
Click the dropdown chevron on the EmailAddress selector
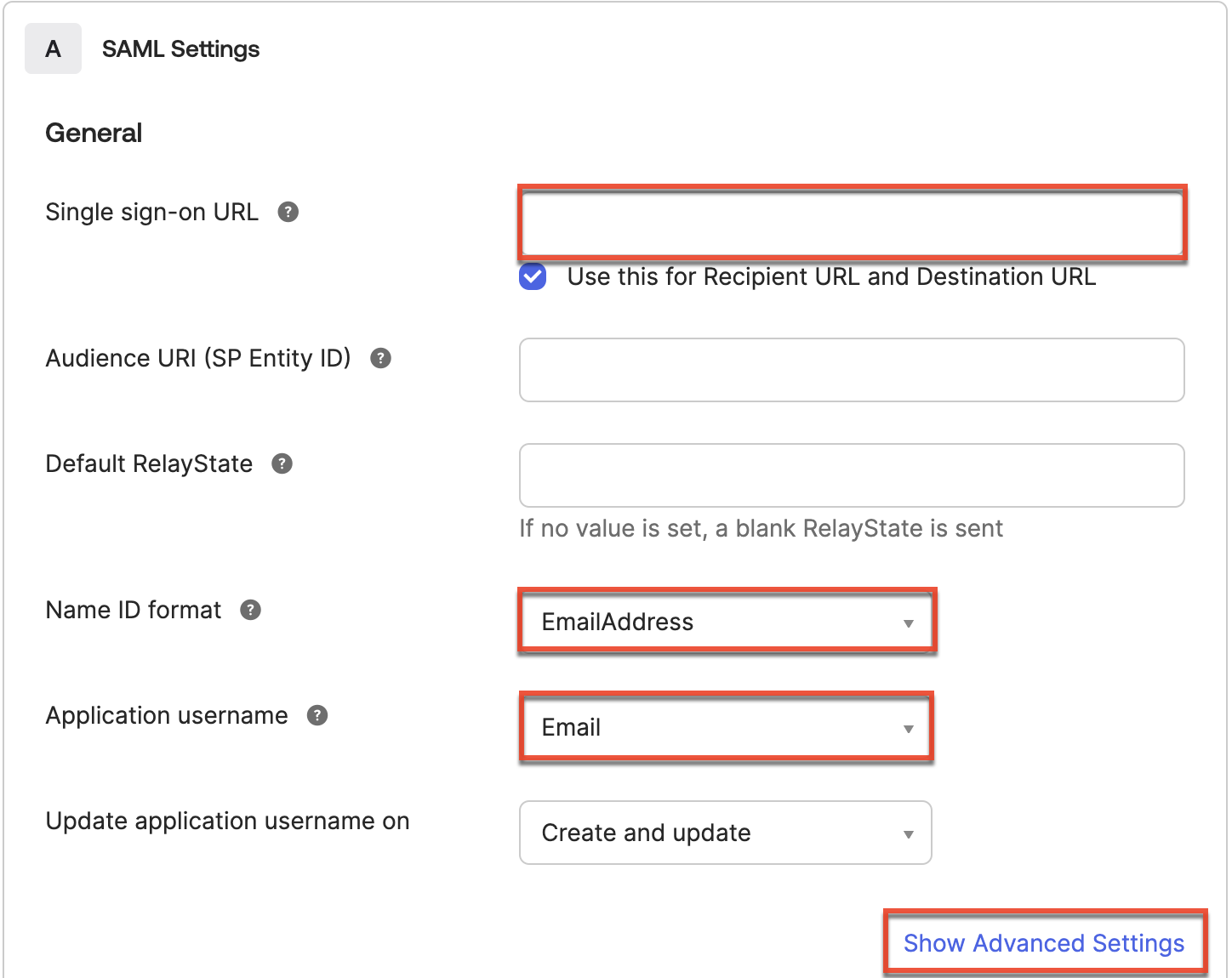point(909,623)
